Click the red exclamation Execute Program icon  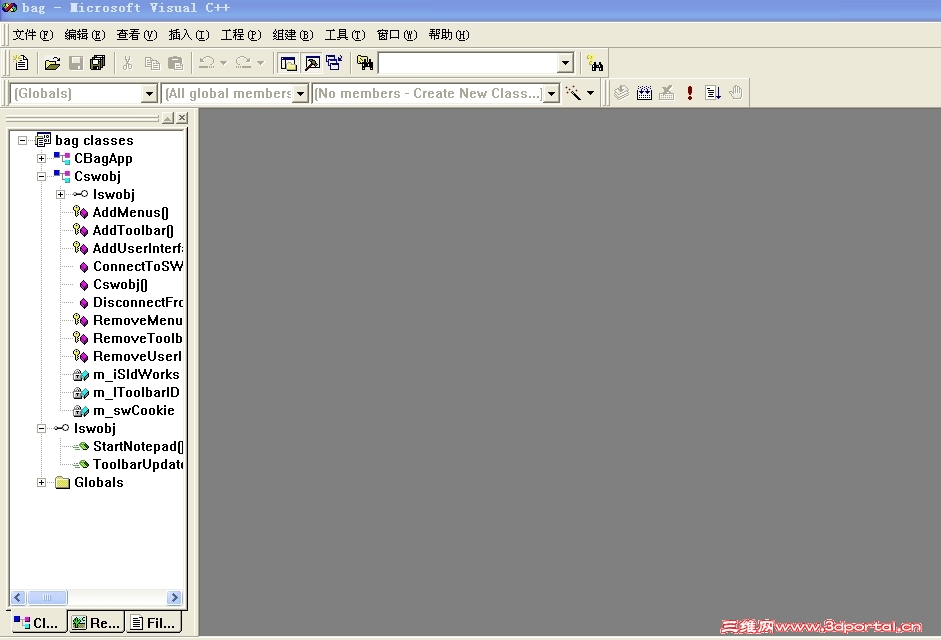[690, 92]
